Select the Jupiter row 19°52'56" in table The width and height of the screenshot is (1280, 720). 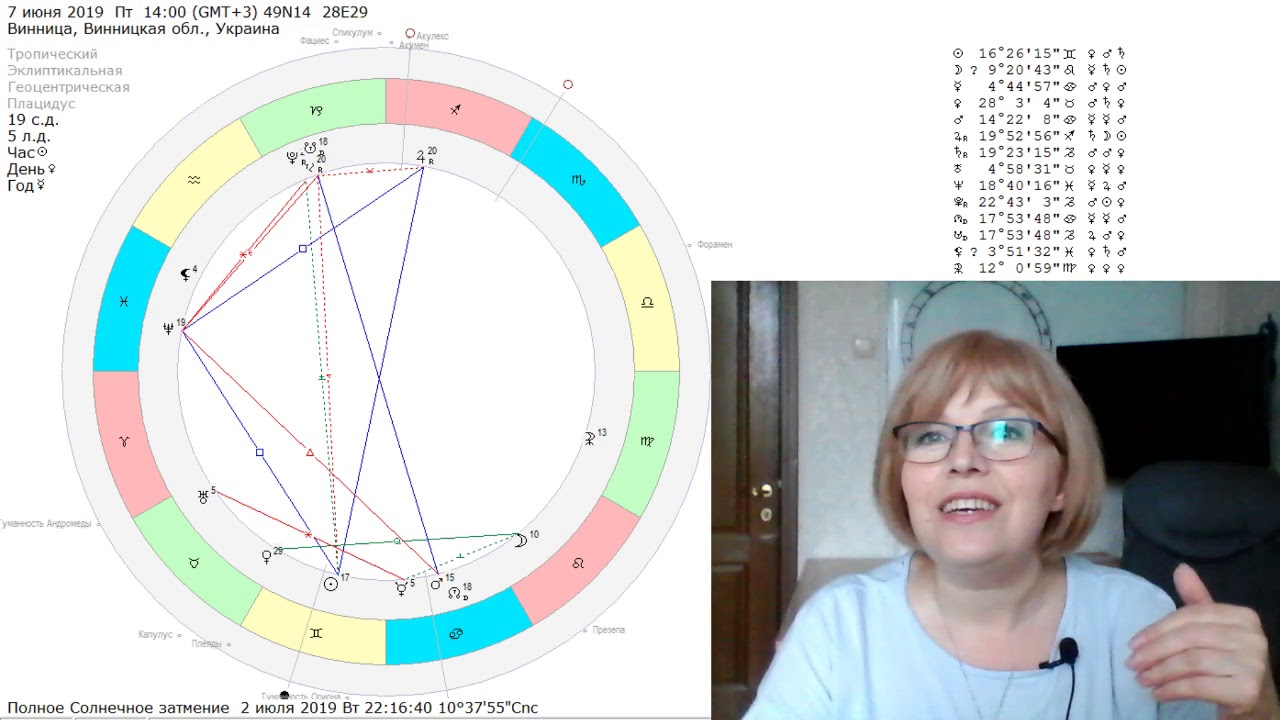[x=1040, y=136]
